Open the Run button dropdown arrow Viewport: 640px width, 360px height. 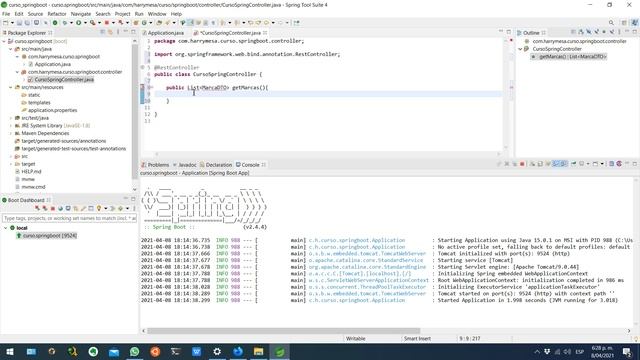[x=85, y=23]
